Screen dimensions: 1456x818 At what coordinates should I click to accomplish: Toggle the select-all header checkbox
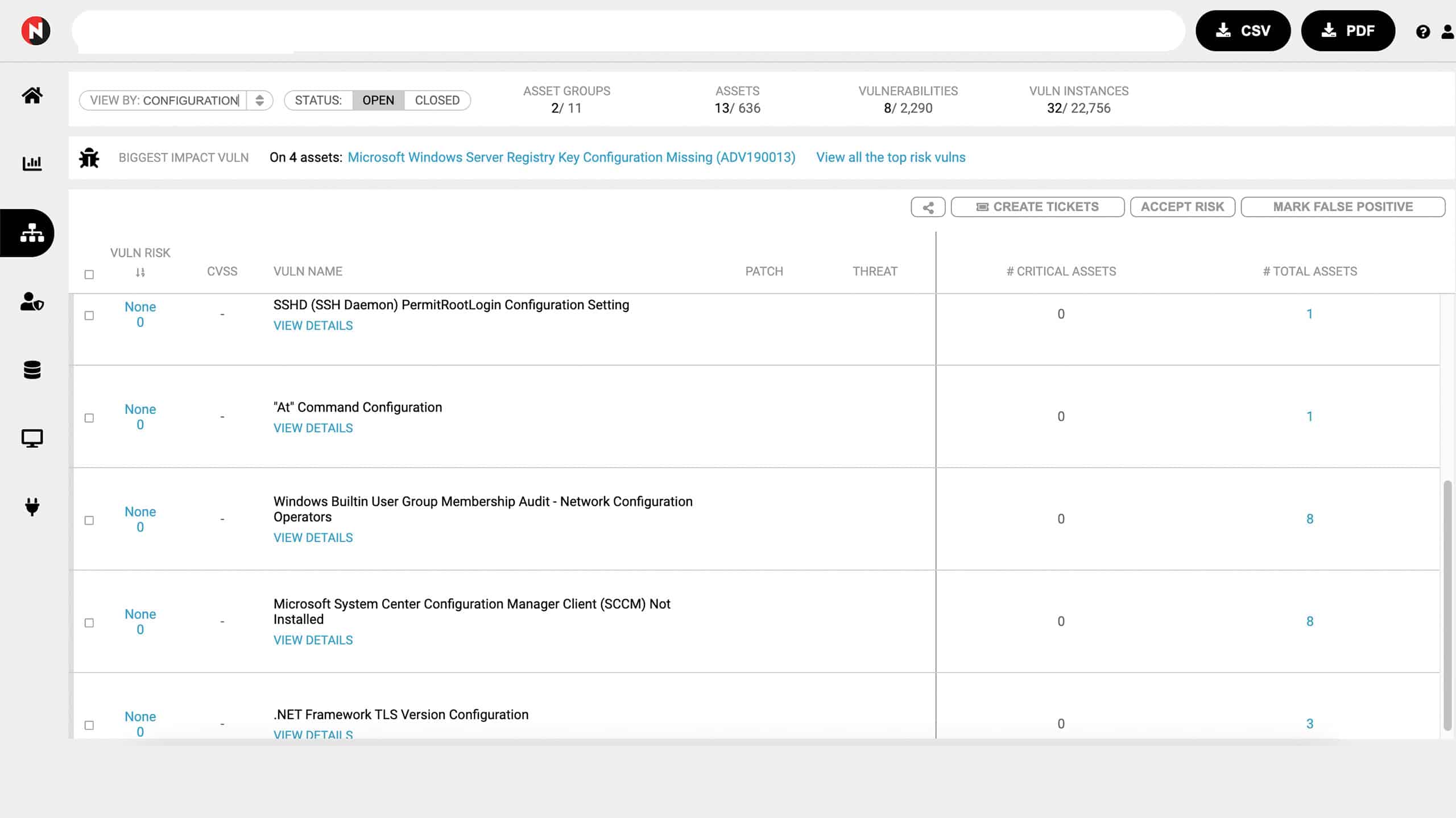click(x=89, y=275)
